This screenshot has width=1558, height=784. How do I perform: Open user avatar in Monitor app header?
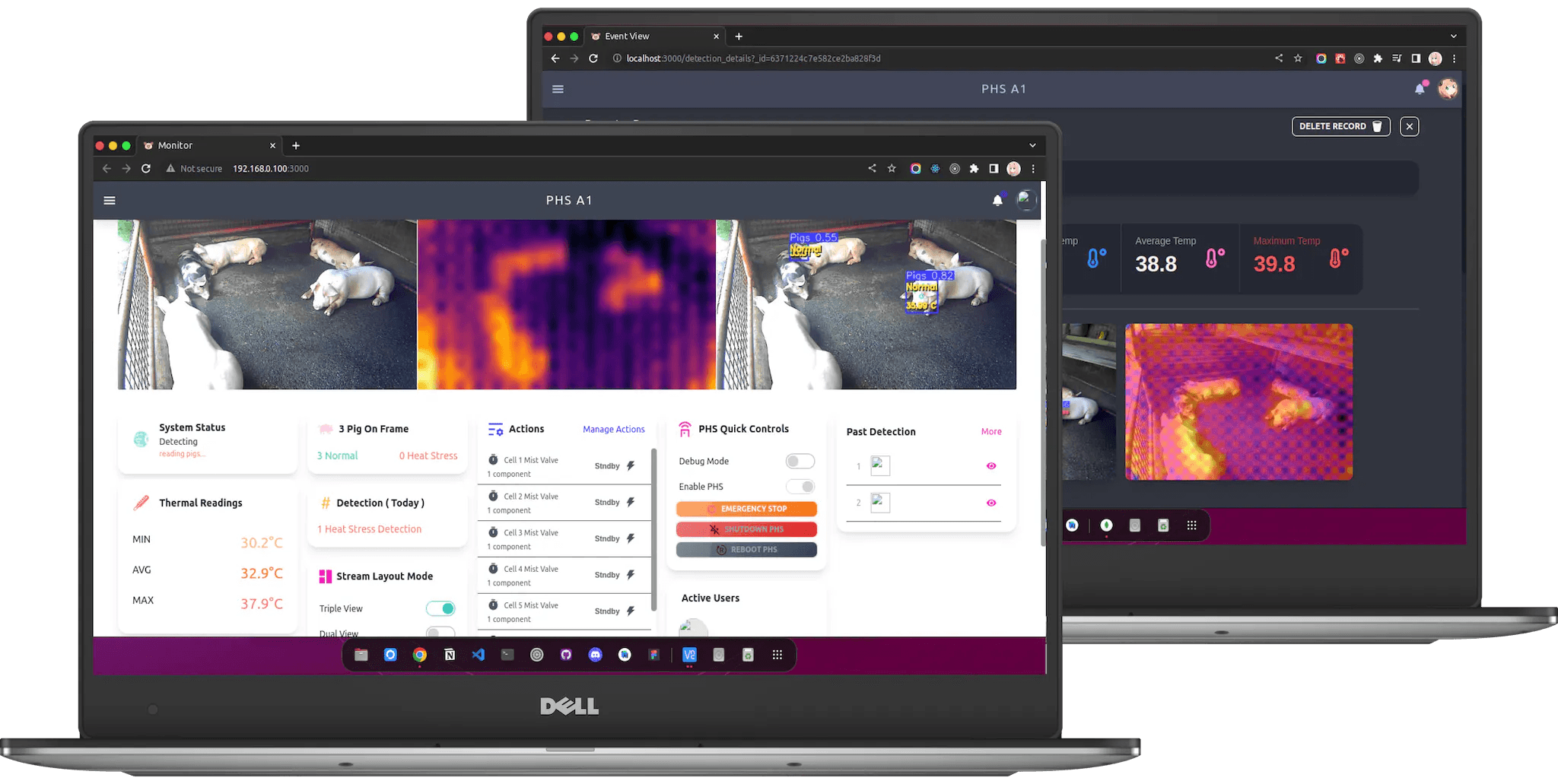(1026, 200)
